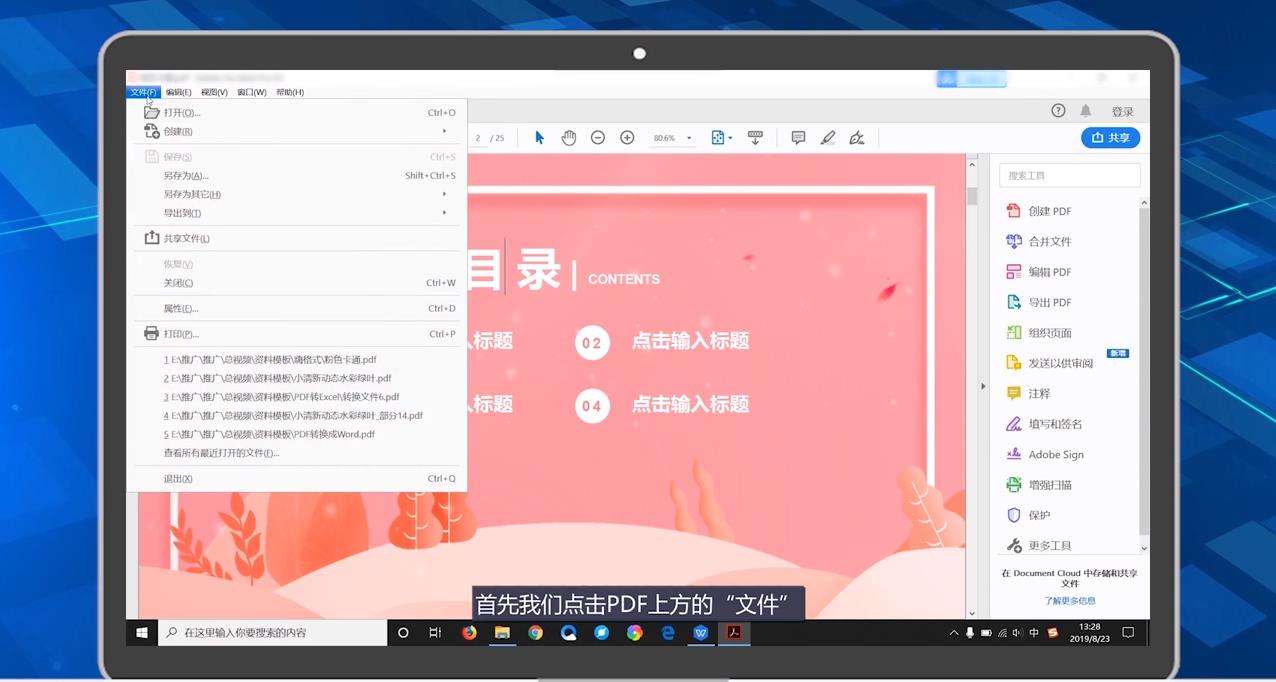Image resolution: width=1276 pixels, height=682 pixels.
Task: Open the help question mark icon
Action: coord(1058,111)
